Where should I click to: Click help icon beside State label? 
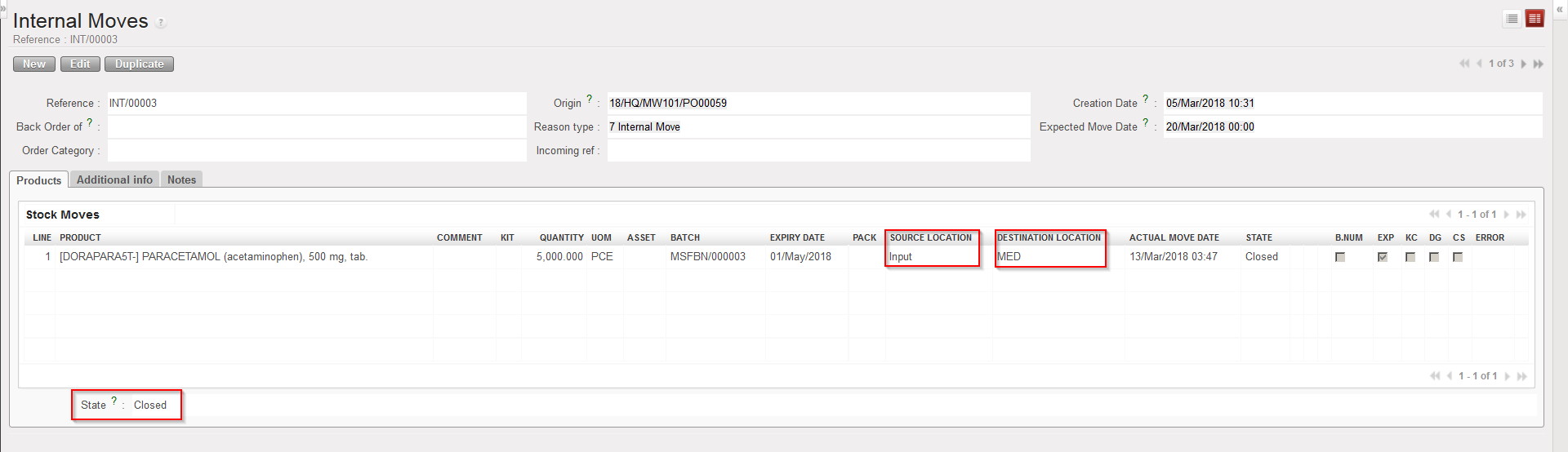[114, 401]
